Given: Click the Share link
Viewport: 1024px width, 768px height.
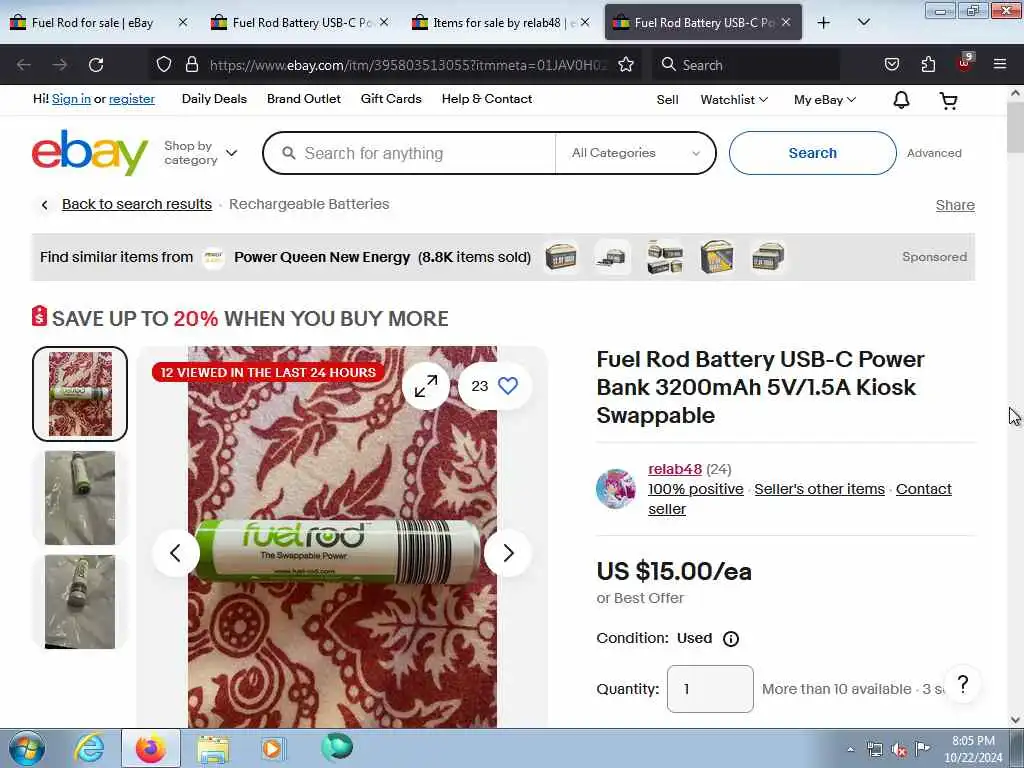Looking at the screenshot, I should tap(955, 205).
